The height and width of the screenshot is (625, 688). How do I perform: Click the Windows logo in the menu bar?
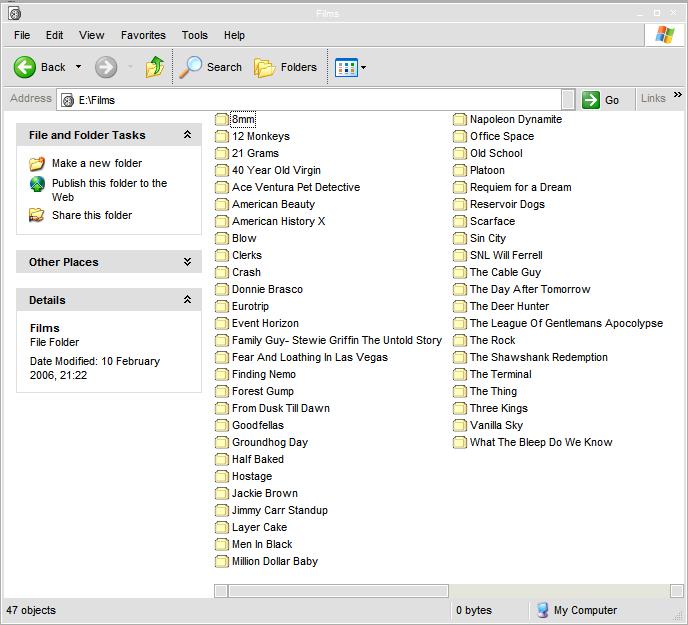[665, 35]
